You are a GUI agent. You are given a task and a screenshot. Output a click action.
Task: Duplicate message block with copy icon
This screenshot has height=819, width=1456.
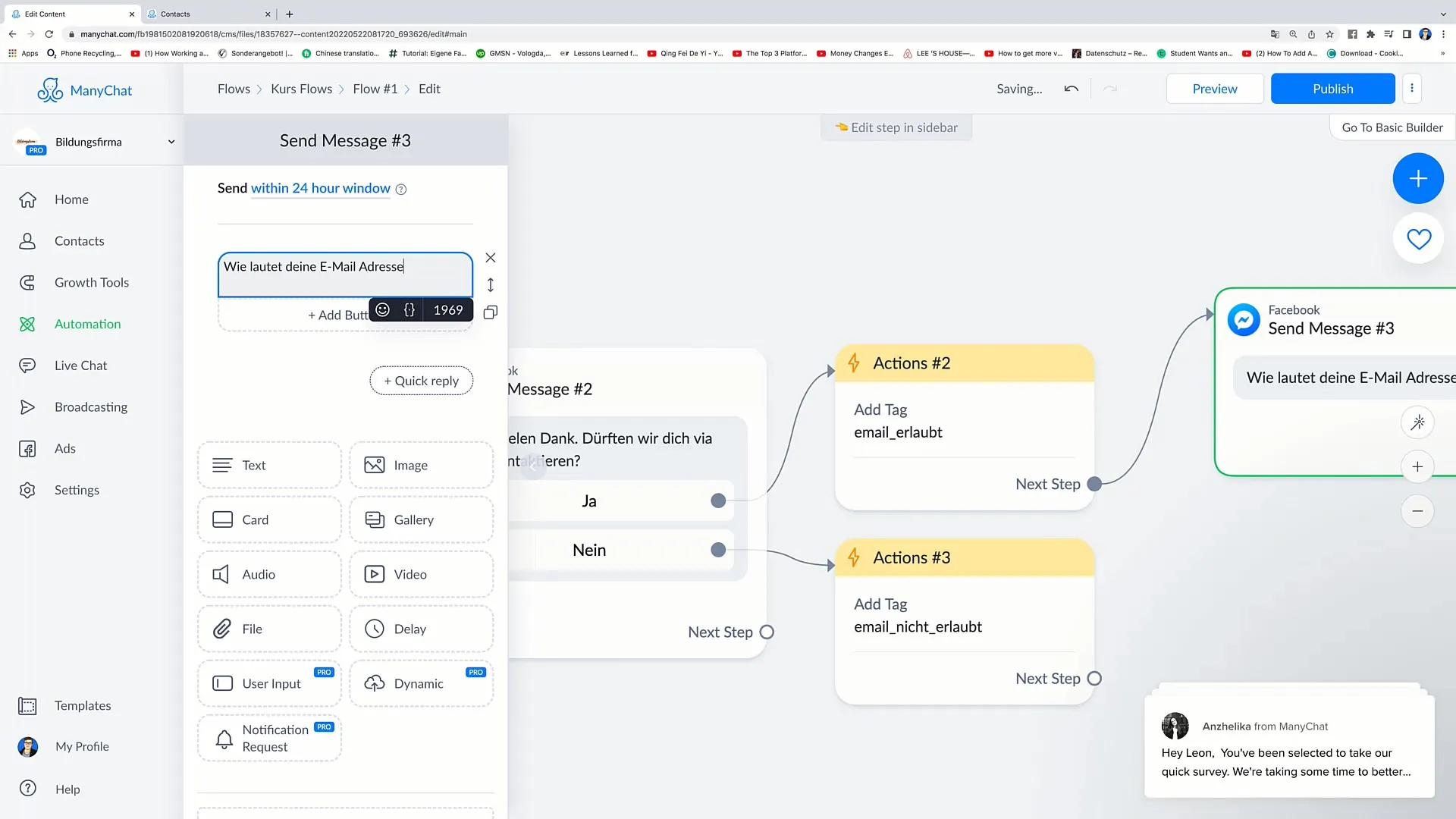click(x=491, y=312)
